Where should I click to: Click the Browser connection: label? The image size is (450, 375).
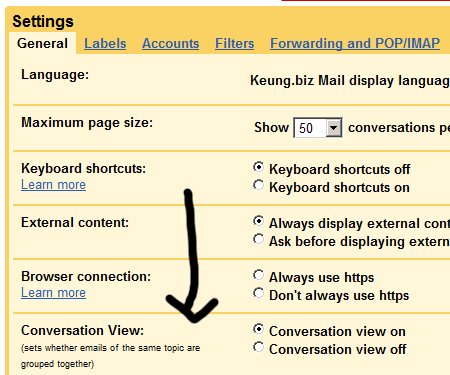point(86,277)
